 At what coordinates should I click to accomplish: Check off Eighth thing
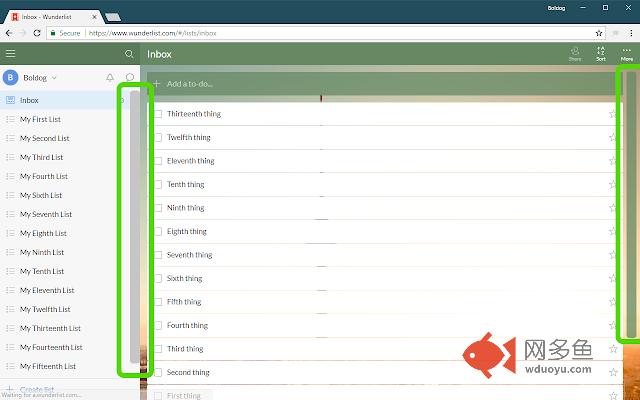click(x=158, y=231)
